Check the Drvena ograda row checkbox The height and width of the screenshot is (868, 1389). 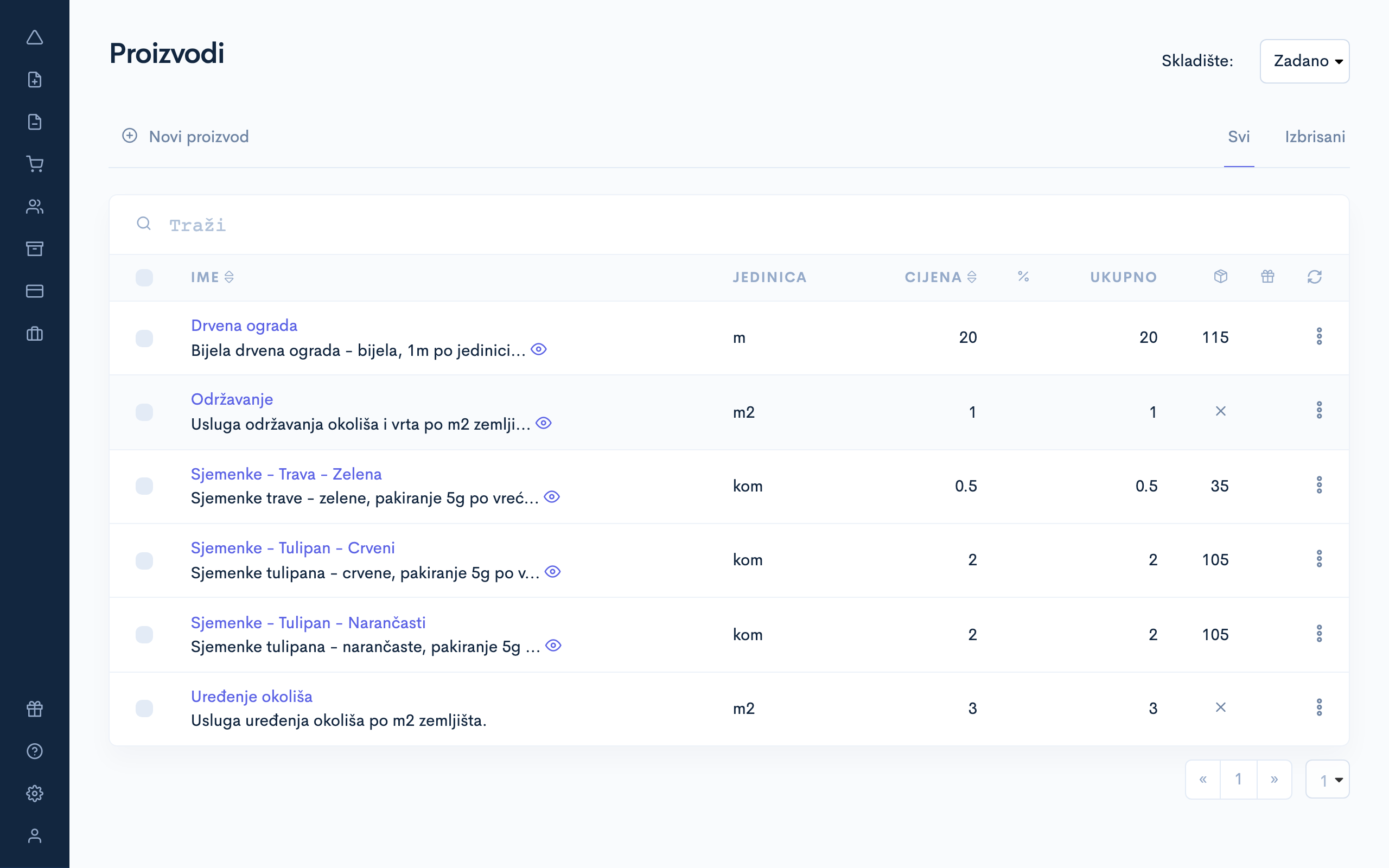144,338
